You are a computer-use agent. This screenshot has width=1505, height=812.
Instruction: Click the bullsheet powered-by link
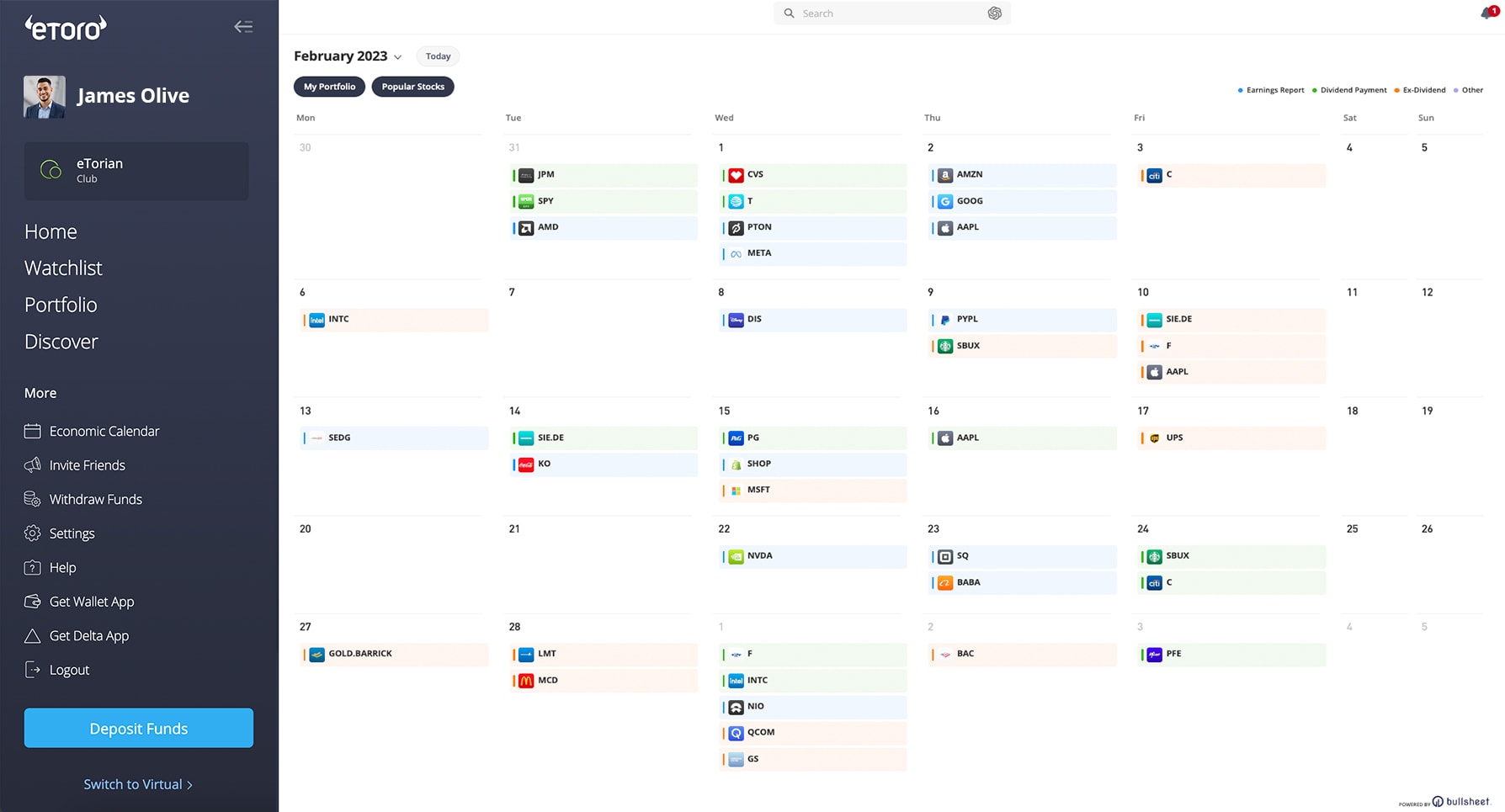[x=1444, y=802]
